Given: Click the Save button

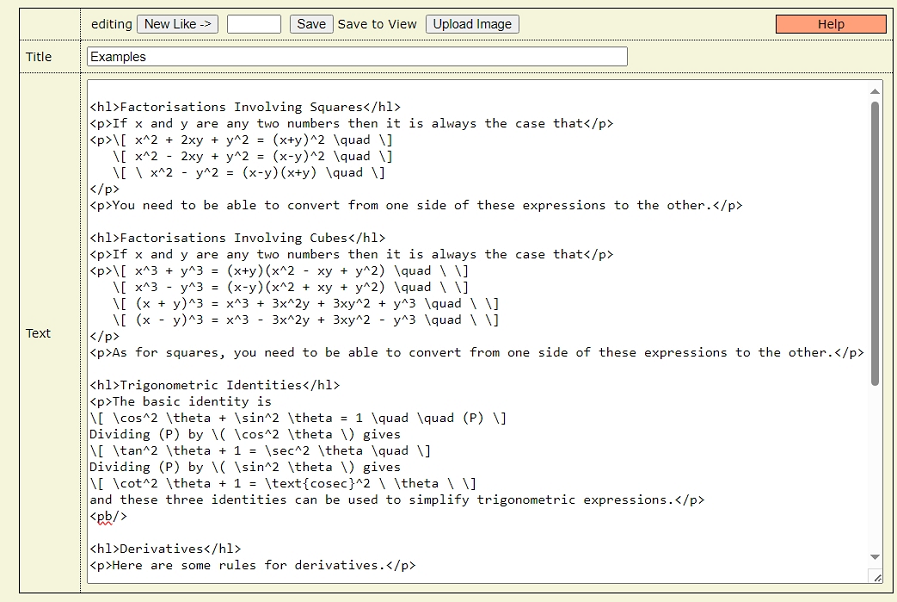Looking at the screenshot, I should pyautogui.click(x=311, y=24).
